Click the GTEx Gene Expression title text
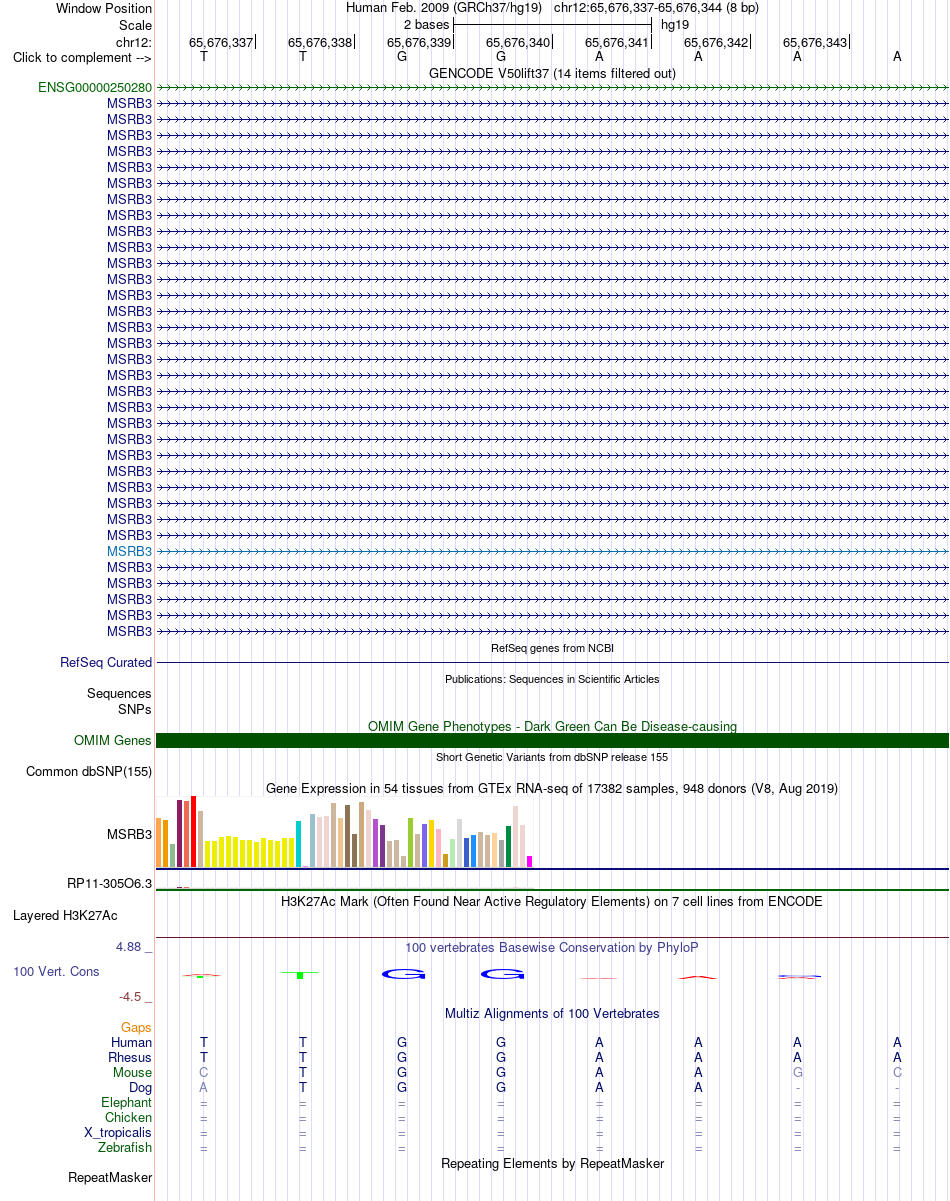 pos(552,788)
